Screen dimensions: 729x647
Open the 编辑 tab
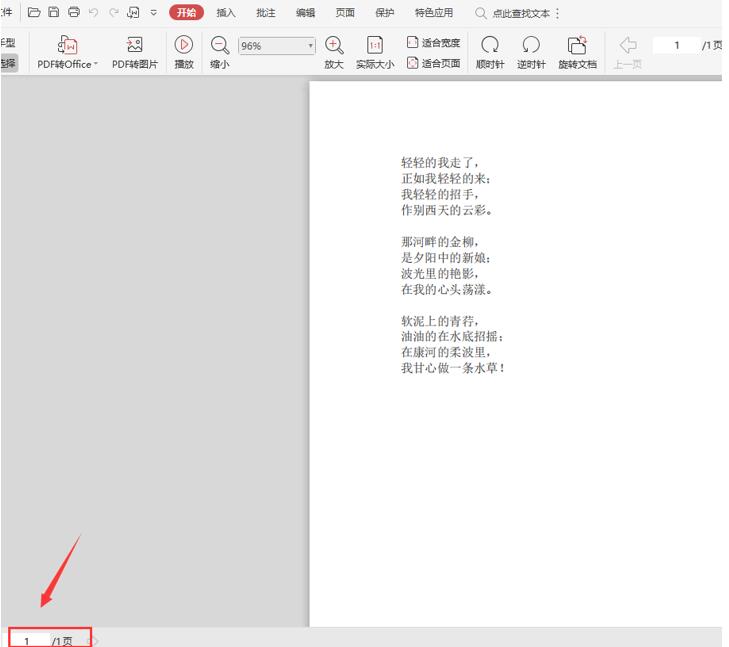[305, 13]
